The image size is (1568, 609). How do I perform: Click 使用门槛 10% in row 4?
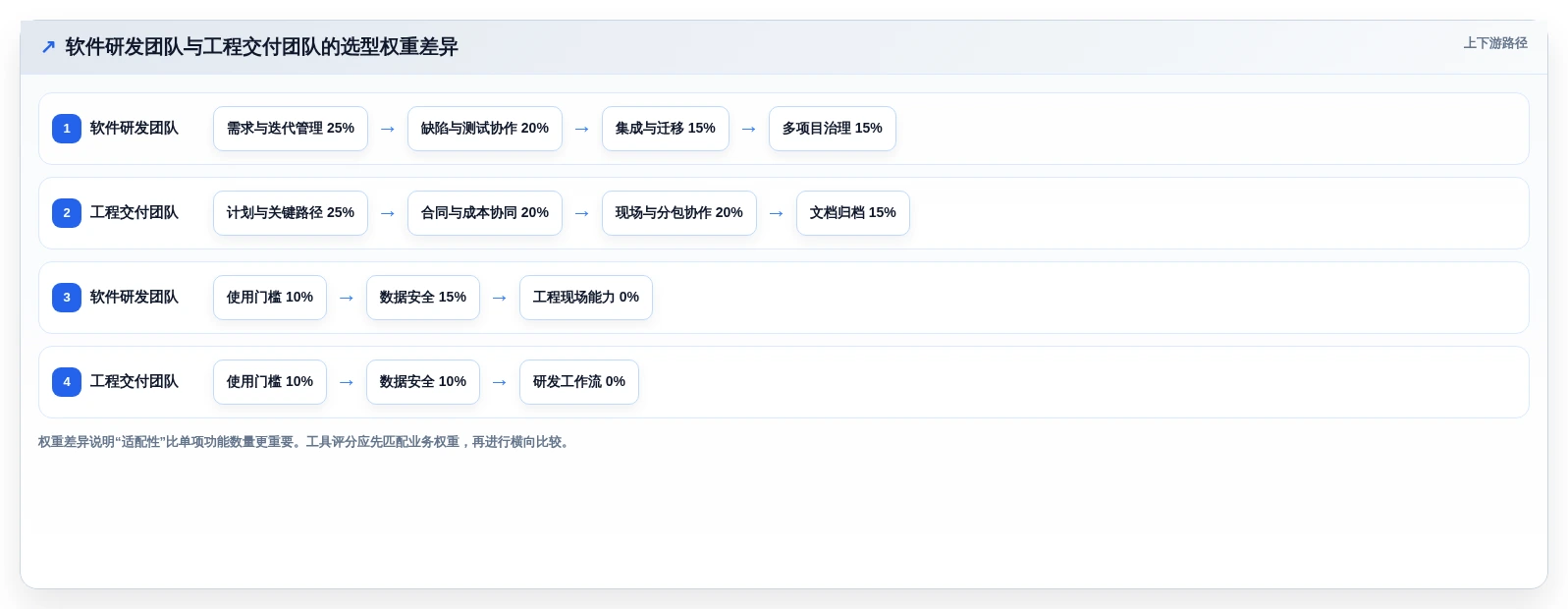click(x=270, y=382)
